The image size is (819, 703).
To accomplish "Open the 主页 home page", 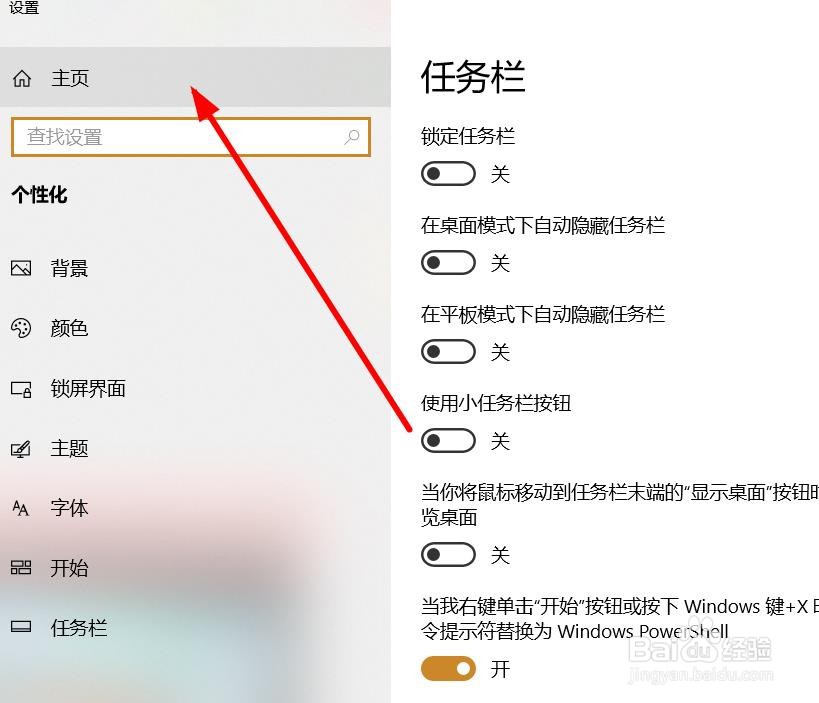I will [195, 77].
